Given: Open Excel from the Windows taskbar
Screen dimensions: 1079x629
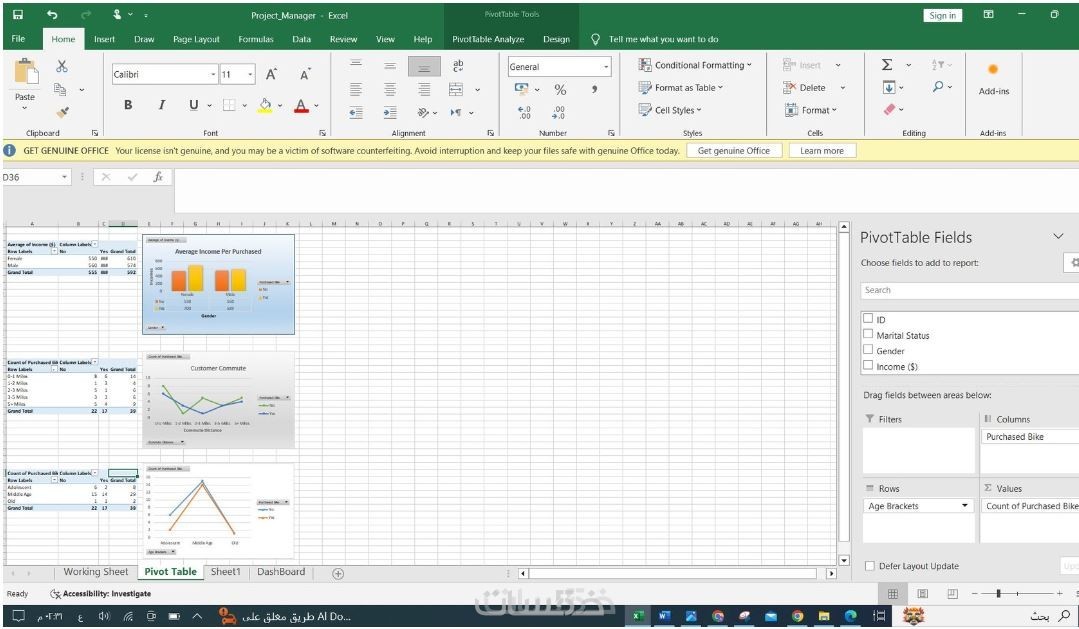Looking at the screenshot, I should 638,616.
